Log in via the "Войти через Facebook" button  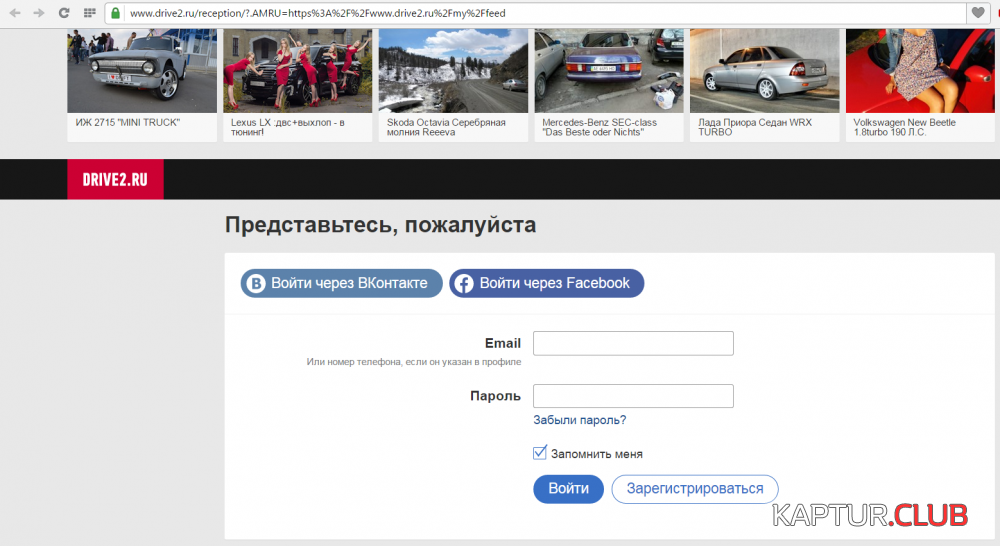pos(546,283)
